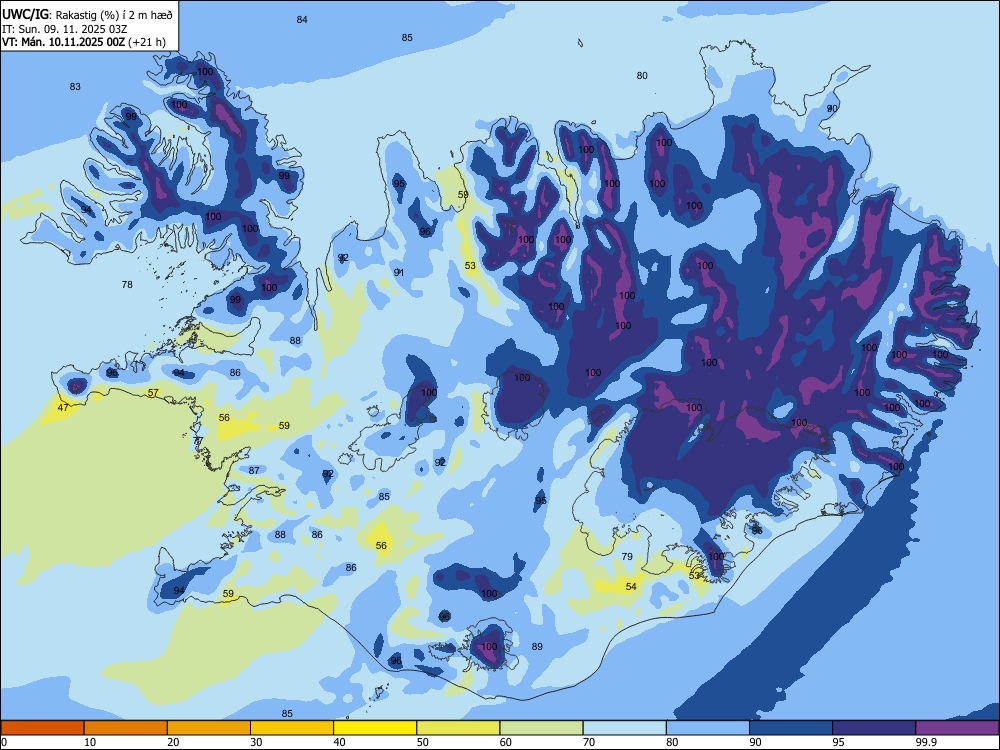
Task: Click the '60' legend scale label
Action: click(x=506, y=742)
